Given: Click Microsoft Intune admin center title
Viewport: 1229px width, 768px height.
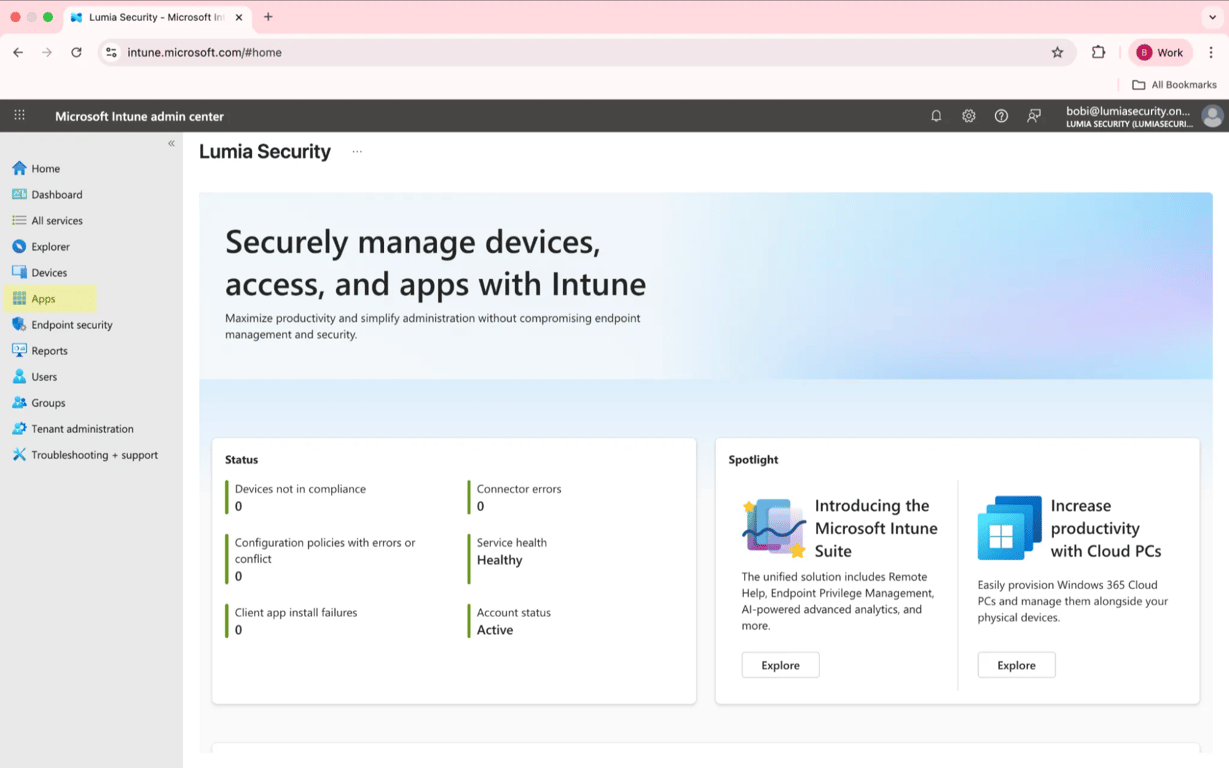Looking at the screenshot, I should point(139,116).
